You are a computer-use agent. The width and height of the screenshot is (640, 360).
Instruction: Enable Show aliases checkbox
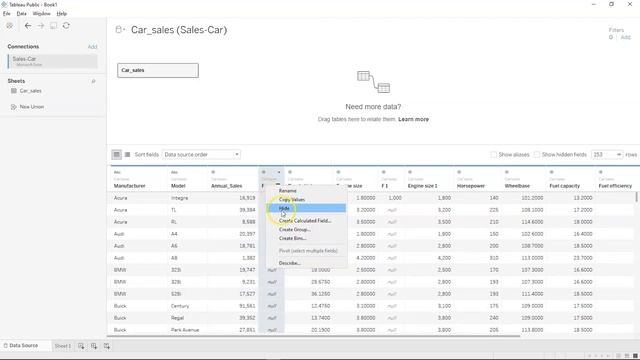(493, 154)
